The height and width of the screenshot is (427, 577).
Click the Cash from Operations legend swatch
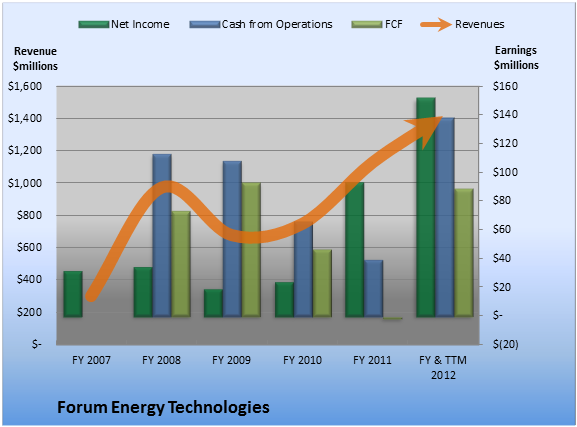(205, 25)
